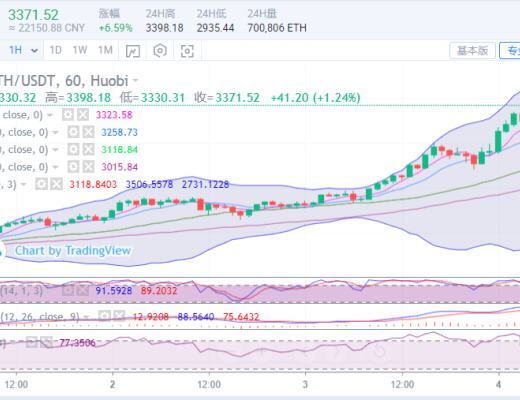Image resolution: width=520 pixels, height=400 pixels.
Task: Switch to 1W timeframe
Action: [x=80, y=50]
